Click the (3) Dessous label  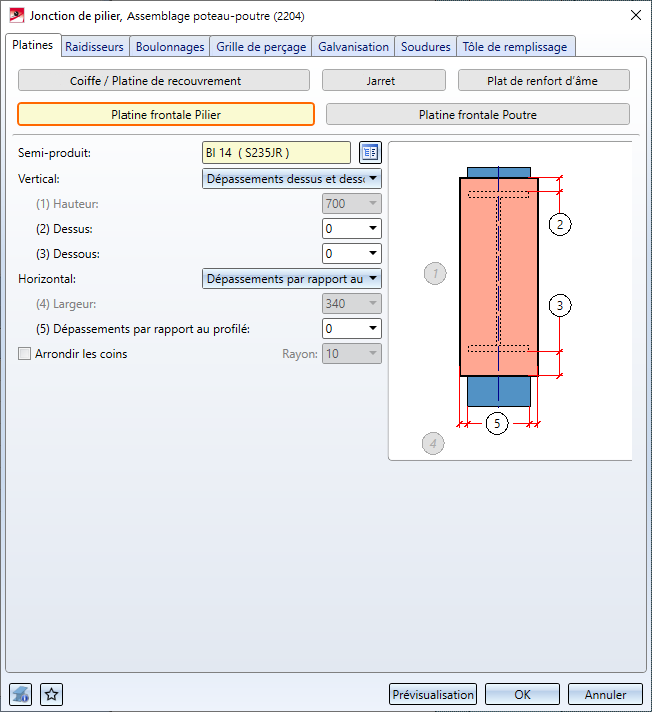[x=68, y=254]
